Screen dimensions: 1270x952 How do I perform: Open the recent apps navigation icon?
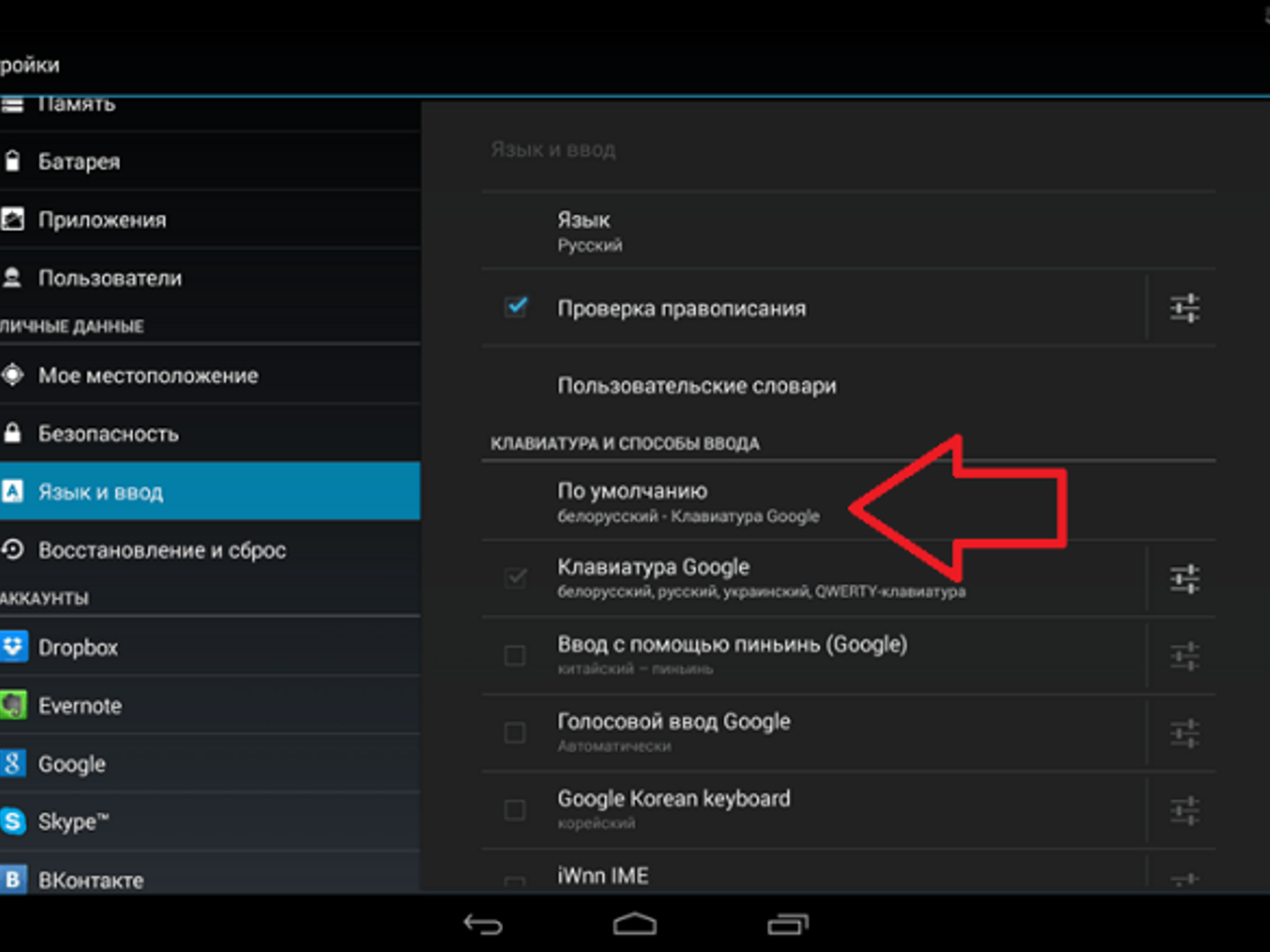click(788, 924)
